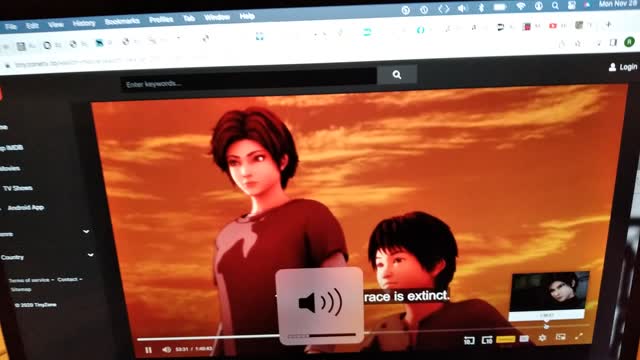640x360 pixels.
Task: Open the History menu
Action: (x=84, y=23)
